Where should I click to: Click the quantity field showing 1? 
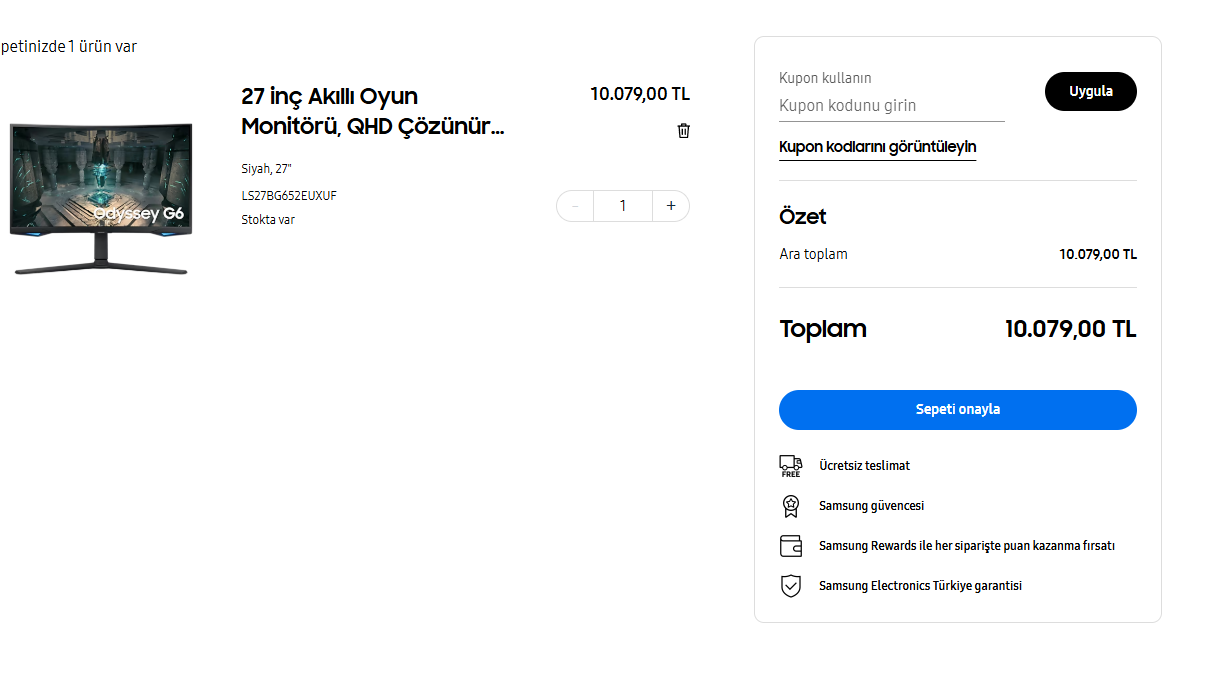pos(623,206)
